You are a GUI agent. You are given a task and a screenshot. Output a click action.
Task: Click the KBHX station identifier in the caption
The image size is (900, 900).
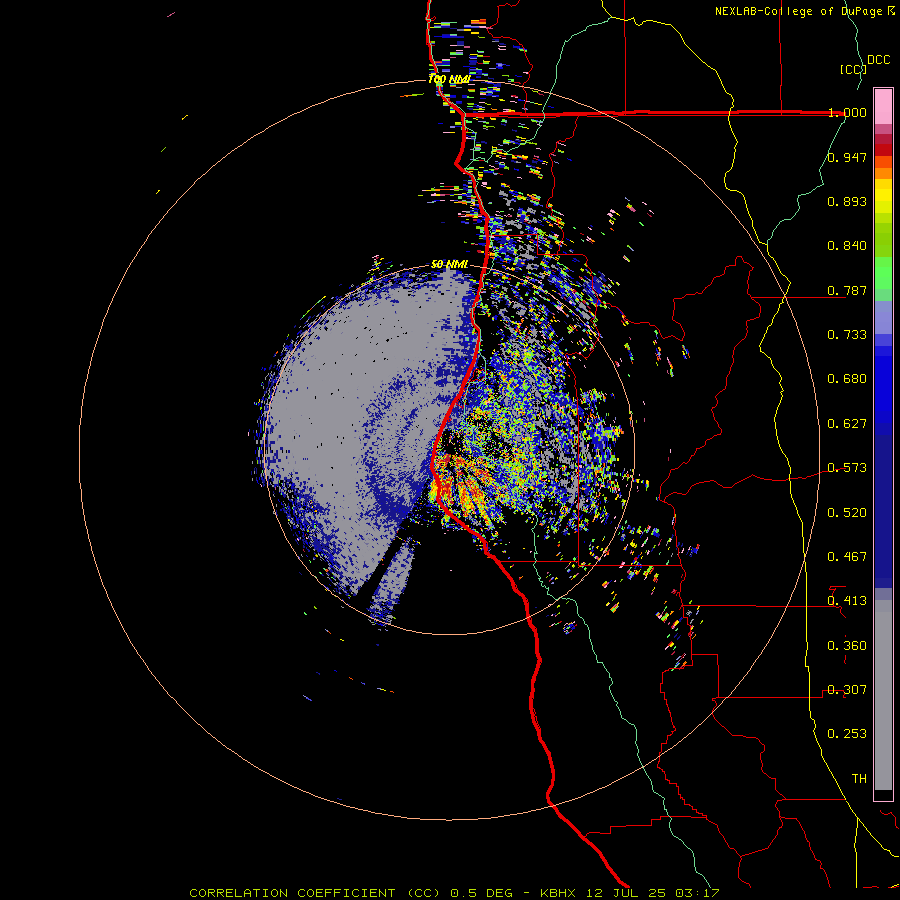point(558,893)
